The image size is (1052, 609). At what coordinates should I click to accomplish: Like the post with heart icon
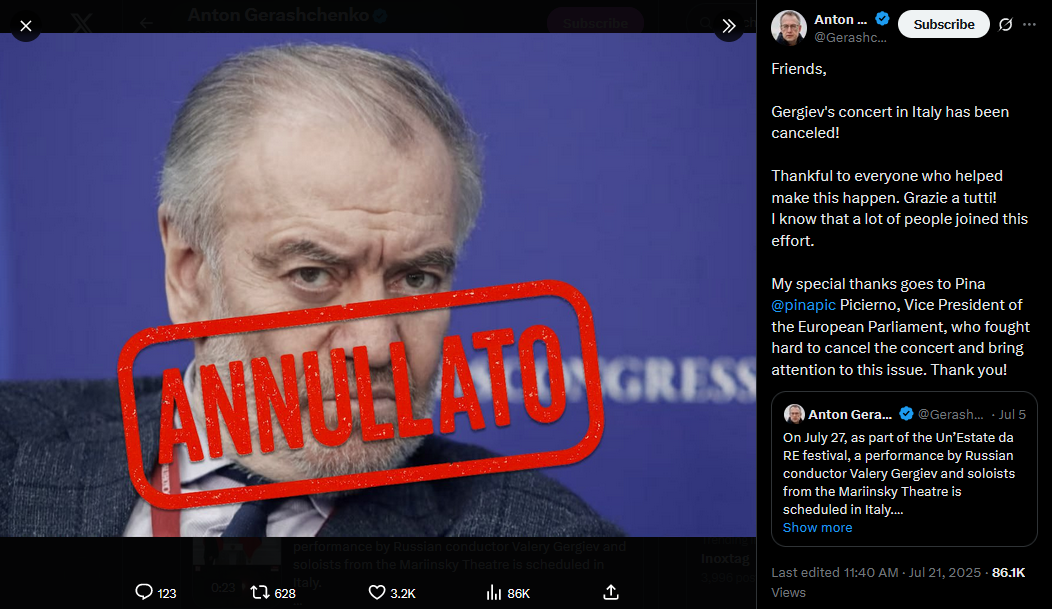(x=377, y=592)
